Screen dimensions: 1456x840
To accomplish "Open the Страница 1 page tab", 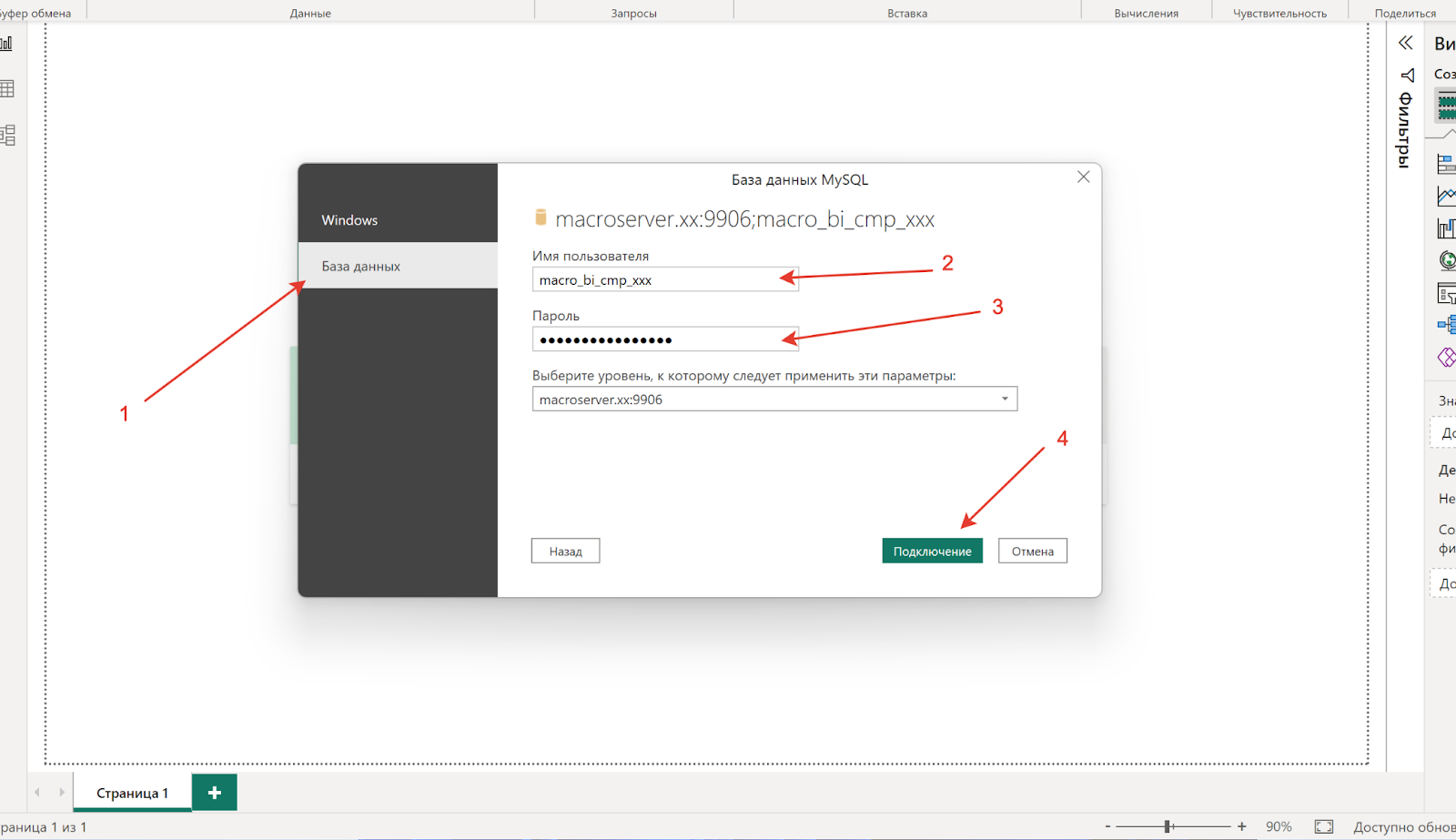I will (133, 793).
